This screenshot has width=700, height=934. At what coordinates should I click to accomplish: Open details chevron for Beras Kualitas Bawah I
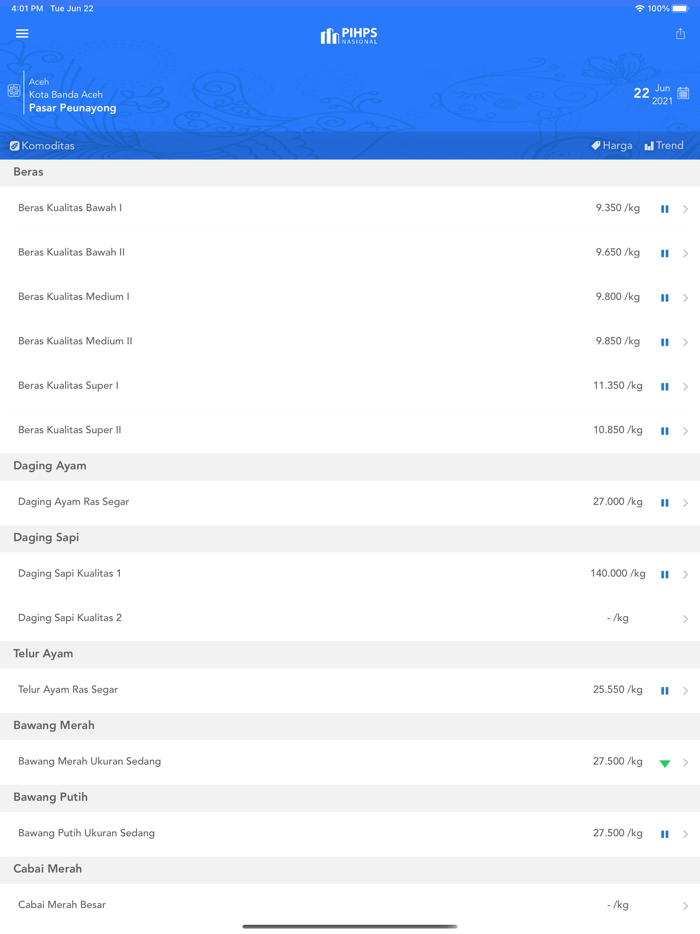[686, 209]
